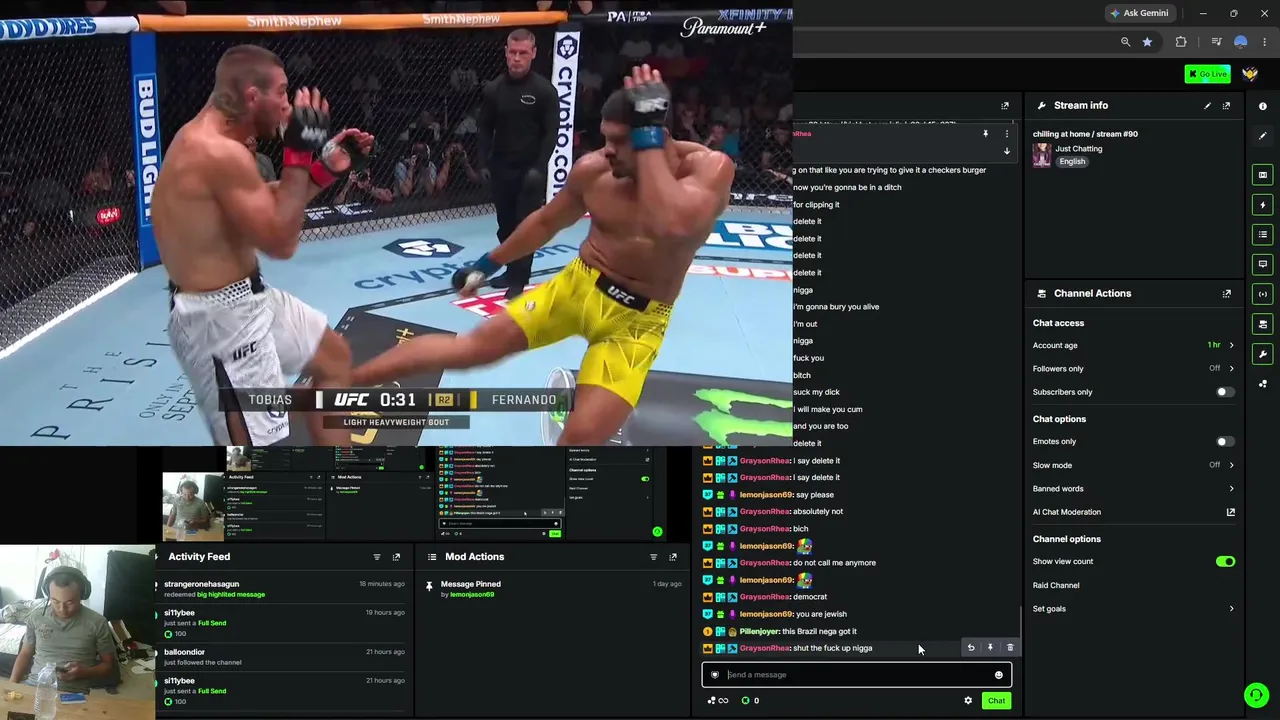This screenshot has height=720, width=1280.
Task: Open the Chrome zoom magnifier icon
Action: point(1126,42)
